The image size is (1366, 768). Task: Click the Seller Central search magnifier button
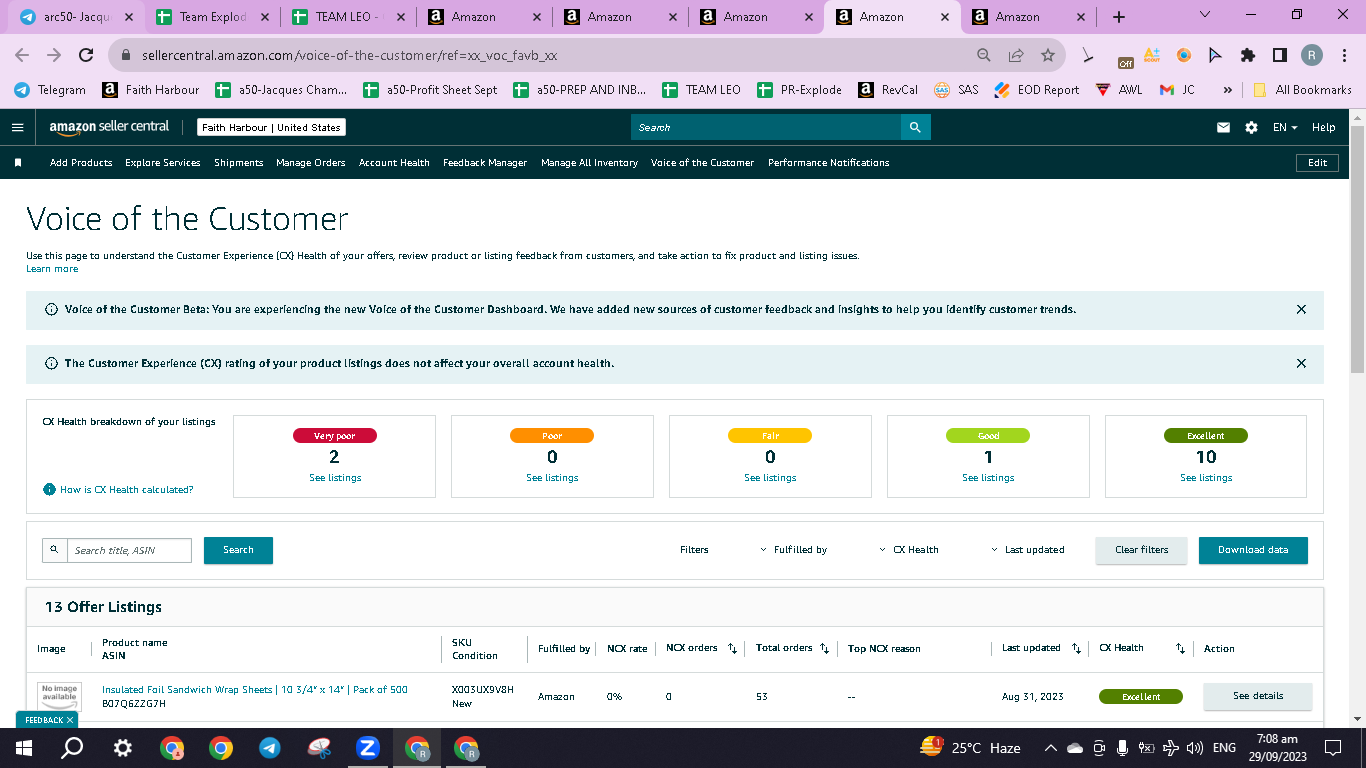[x=915, y=127]
